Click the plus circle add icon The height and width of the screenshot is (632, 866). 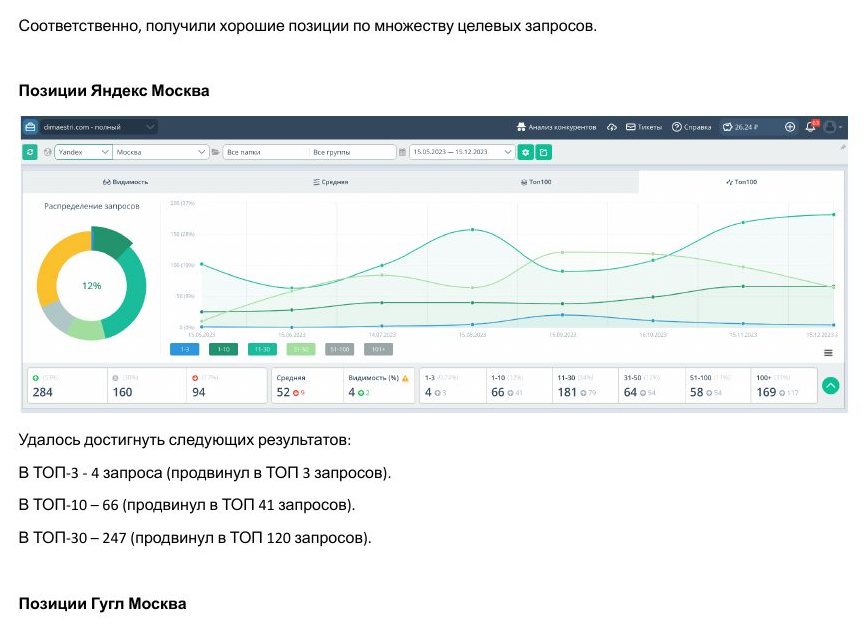[790, 127]
